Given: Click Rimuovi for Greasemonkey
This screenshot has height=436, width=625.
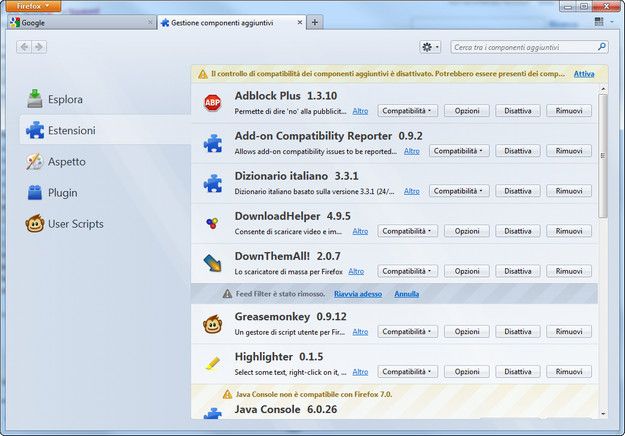Looking at the screenshot, I should [x=569, y=332].
